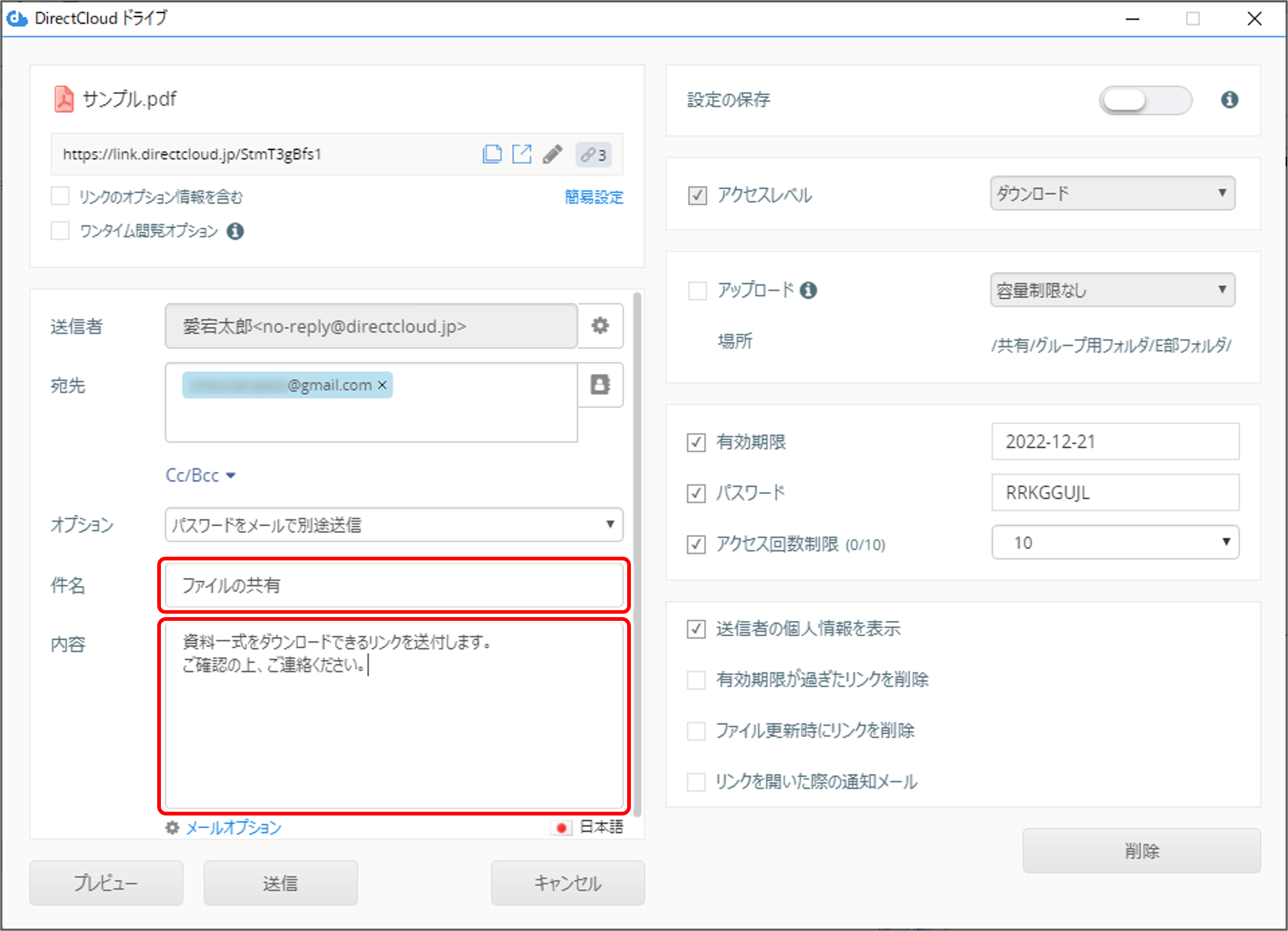Screen dimensions: 1288x931
Task: Open the アクセスレベル ダウンロード dropdown
Action: [x=1112, y=193]
